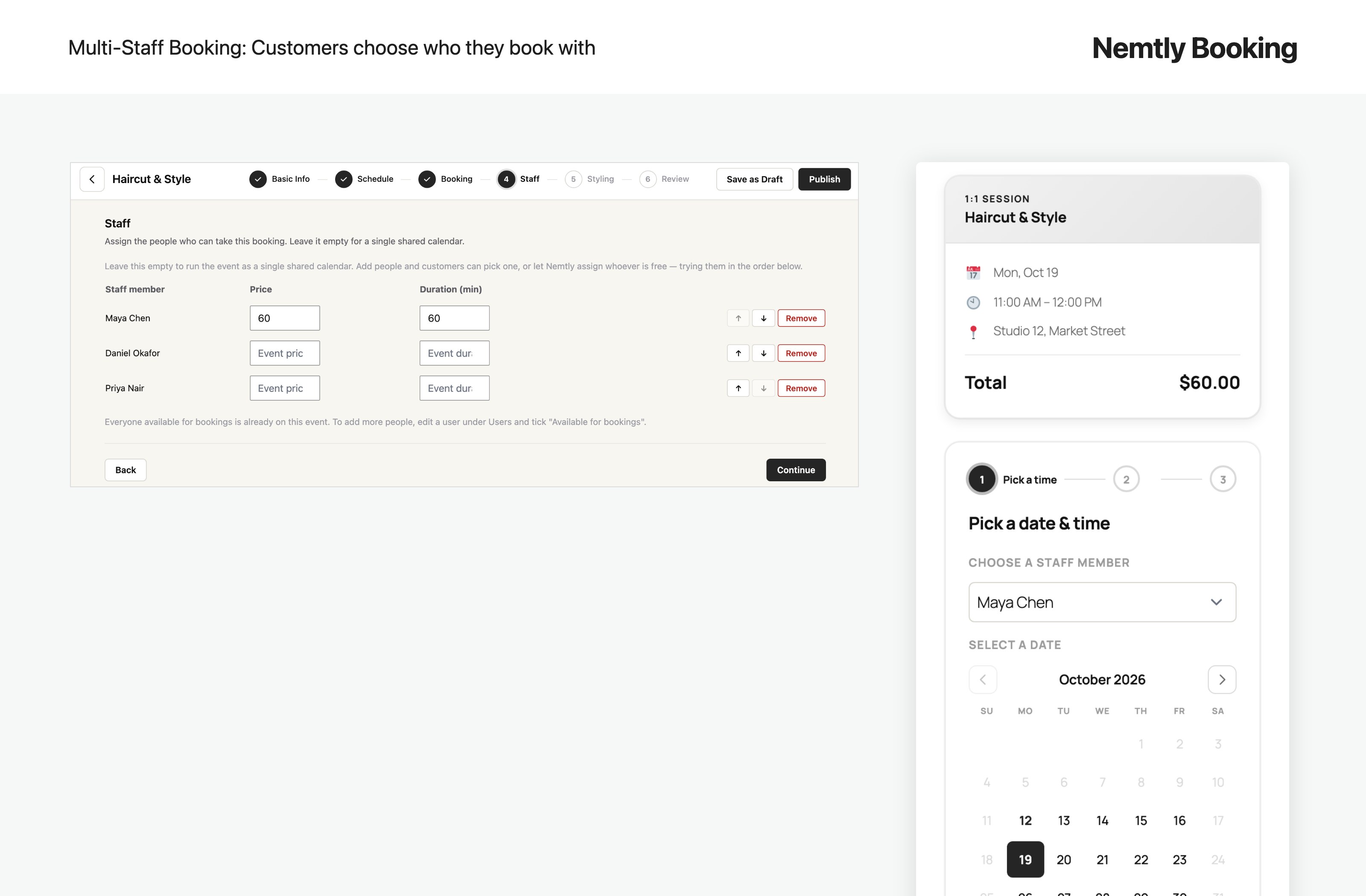Remove Daniel Okafor from staff

click(801, 353)
